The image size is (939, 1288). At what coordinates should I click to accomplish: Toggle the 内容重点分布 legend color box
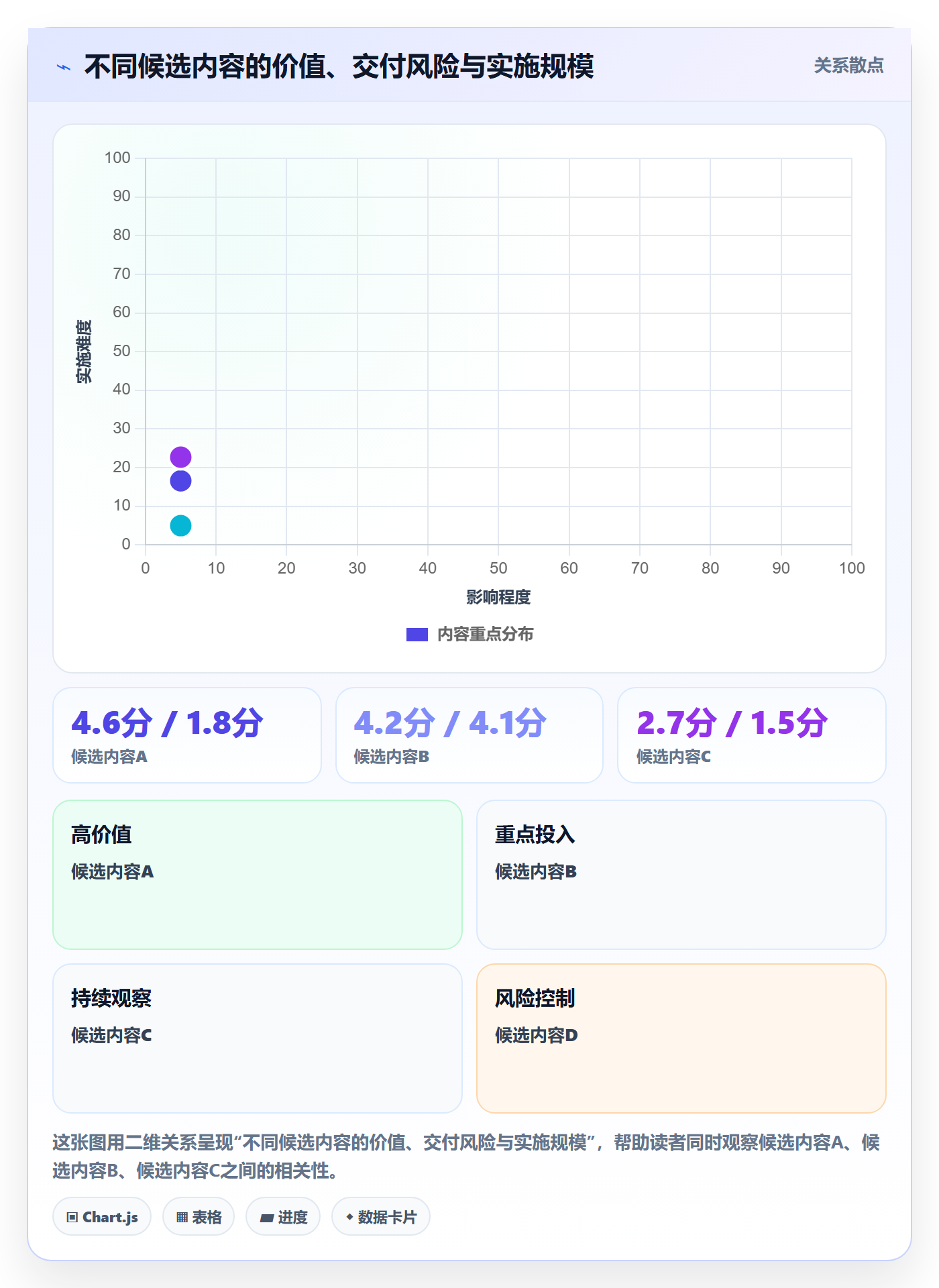coord(417,635)
